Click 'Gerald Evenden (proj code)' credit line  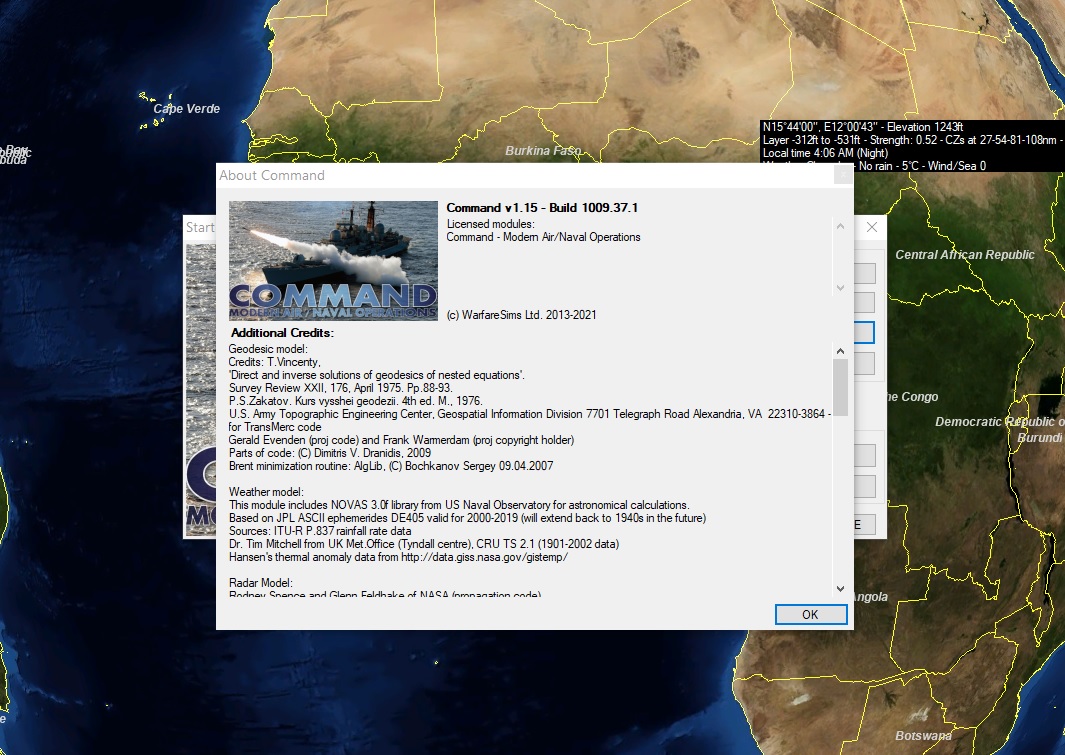tap(401, 440)
